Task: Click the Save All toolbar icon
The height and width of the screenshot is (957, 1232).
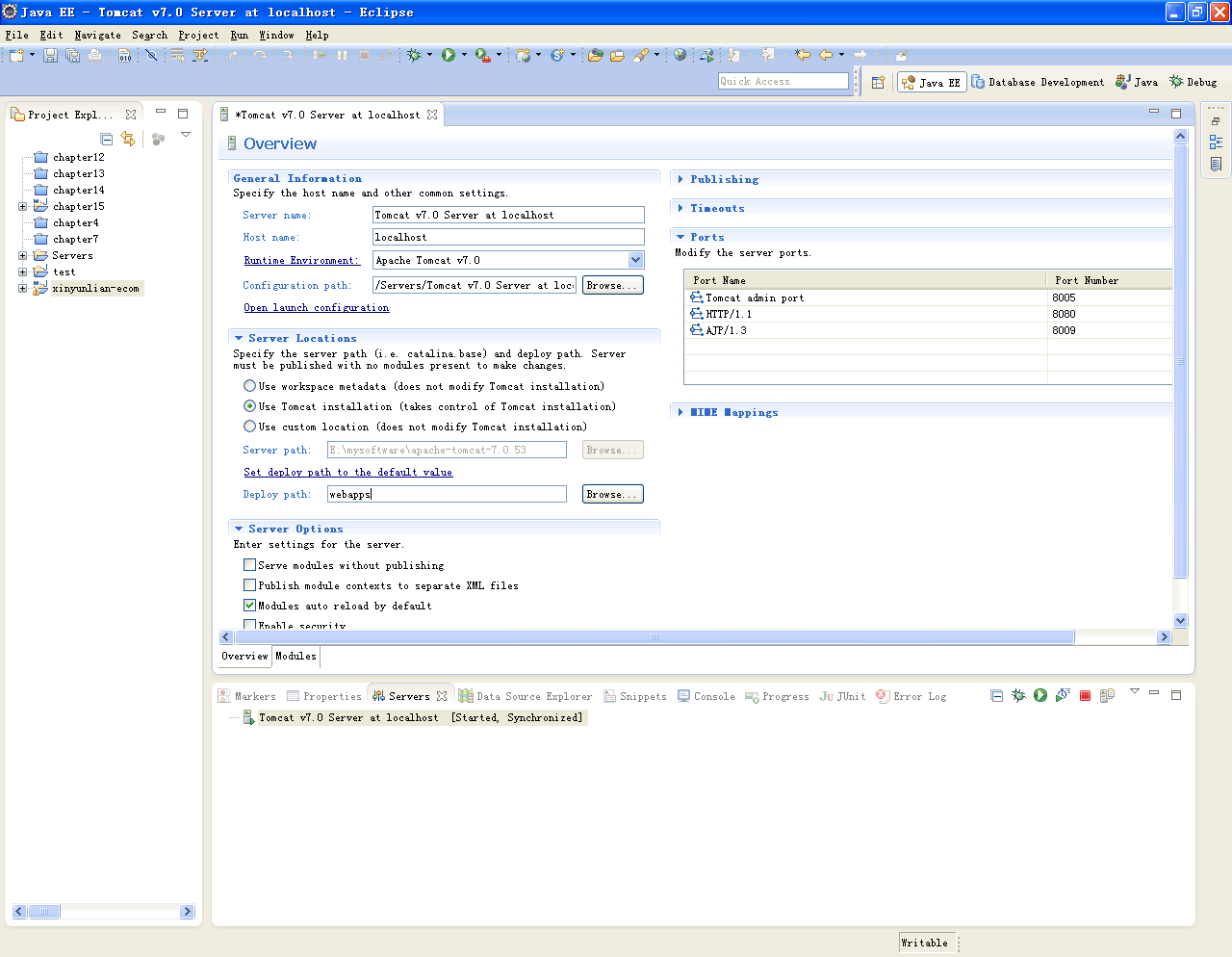Action: coord(72,56)
